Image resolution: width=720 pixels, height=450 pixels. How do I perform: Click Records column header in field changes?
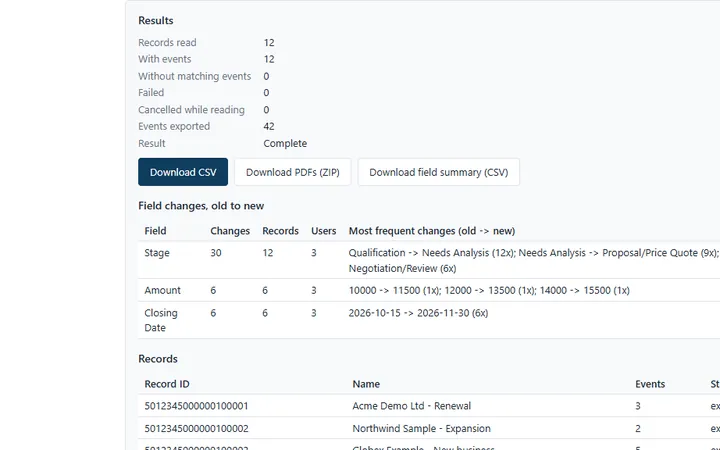point(281,231)
